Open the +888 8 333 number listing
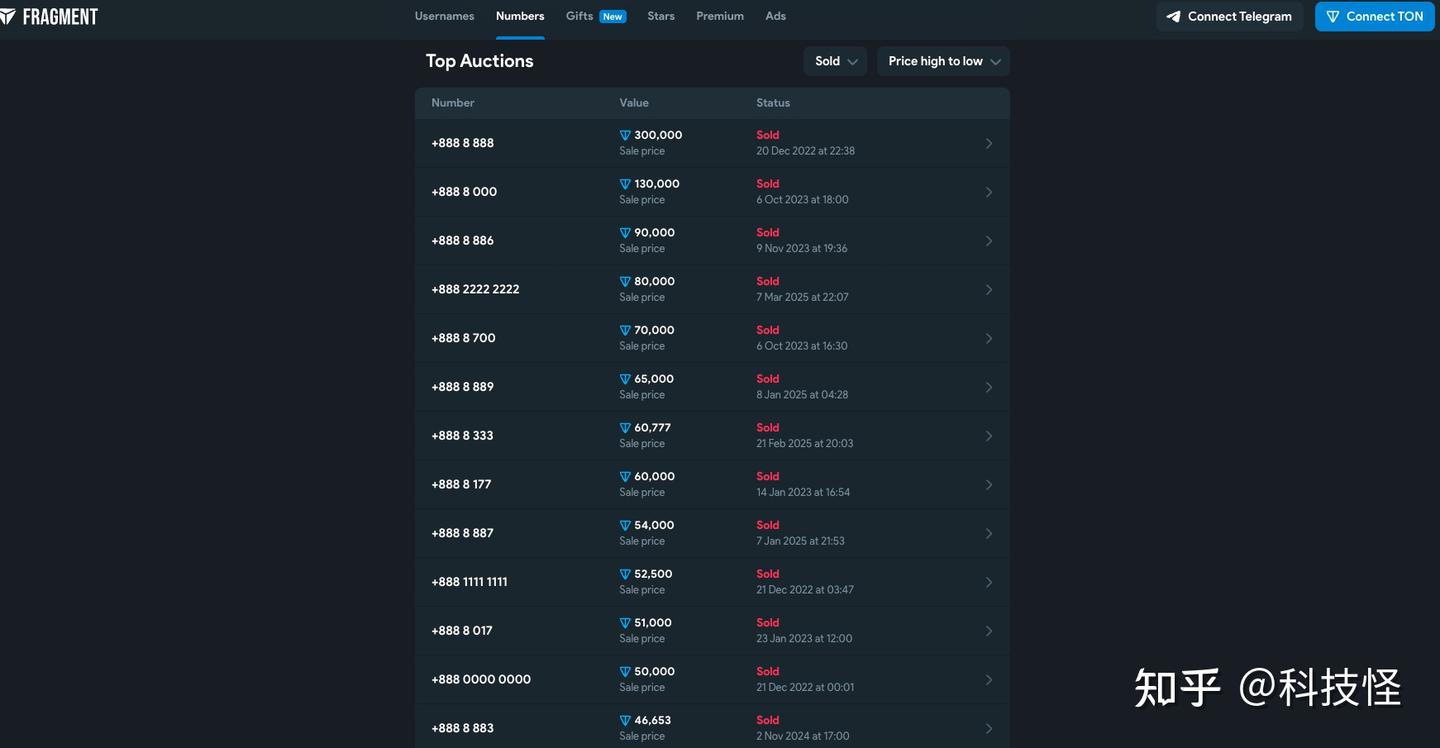The width and height of the screenshot is (1440, 748). pos(462,436)
